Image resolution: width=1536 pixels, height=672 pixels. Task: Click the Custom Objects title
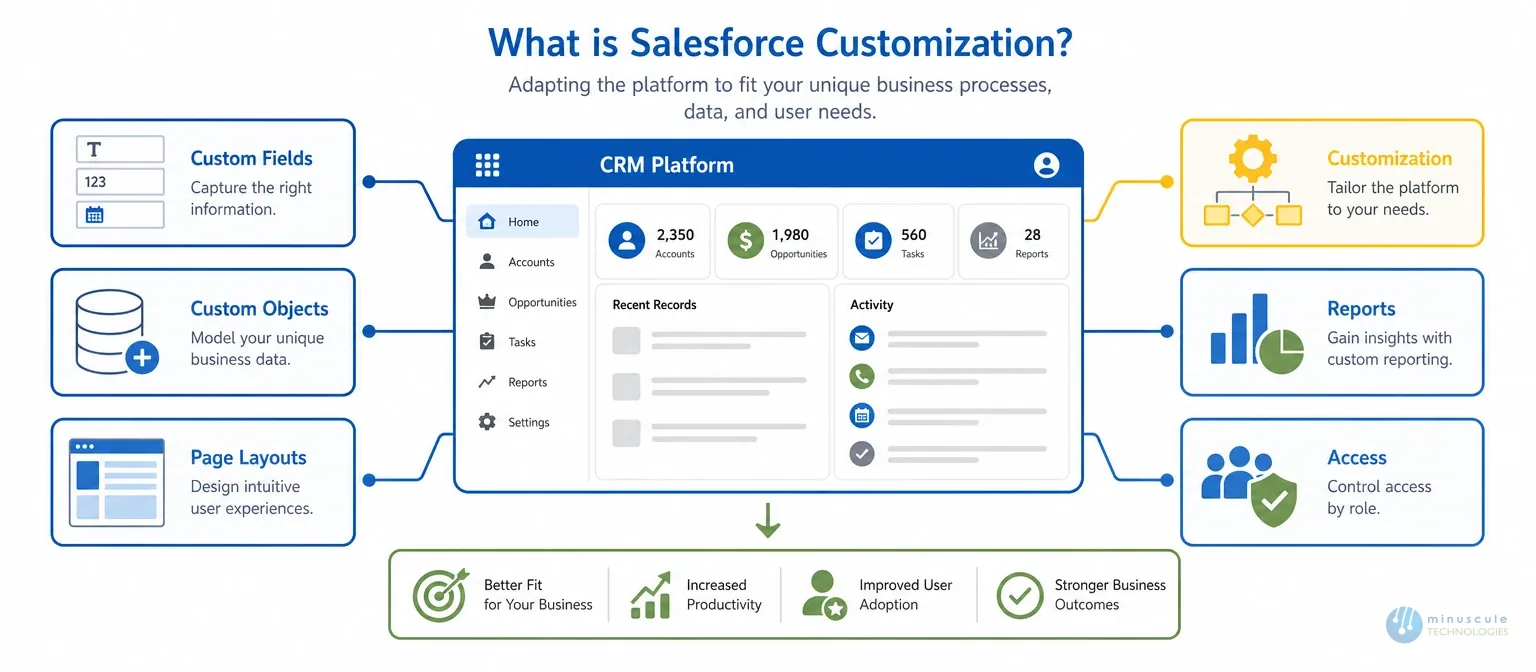pyautogui.click(x=259, y=309)
